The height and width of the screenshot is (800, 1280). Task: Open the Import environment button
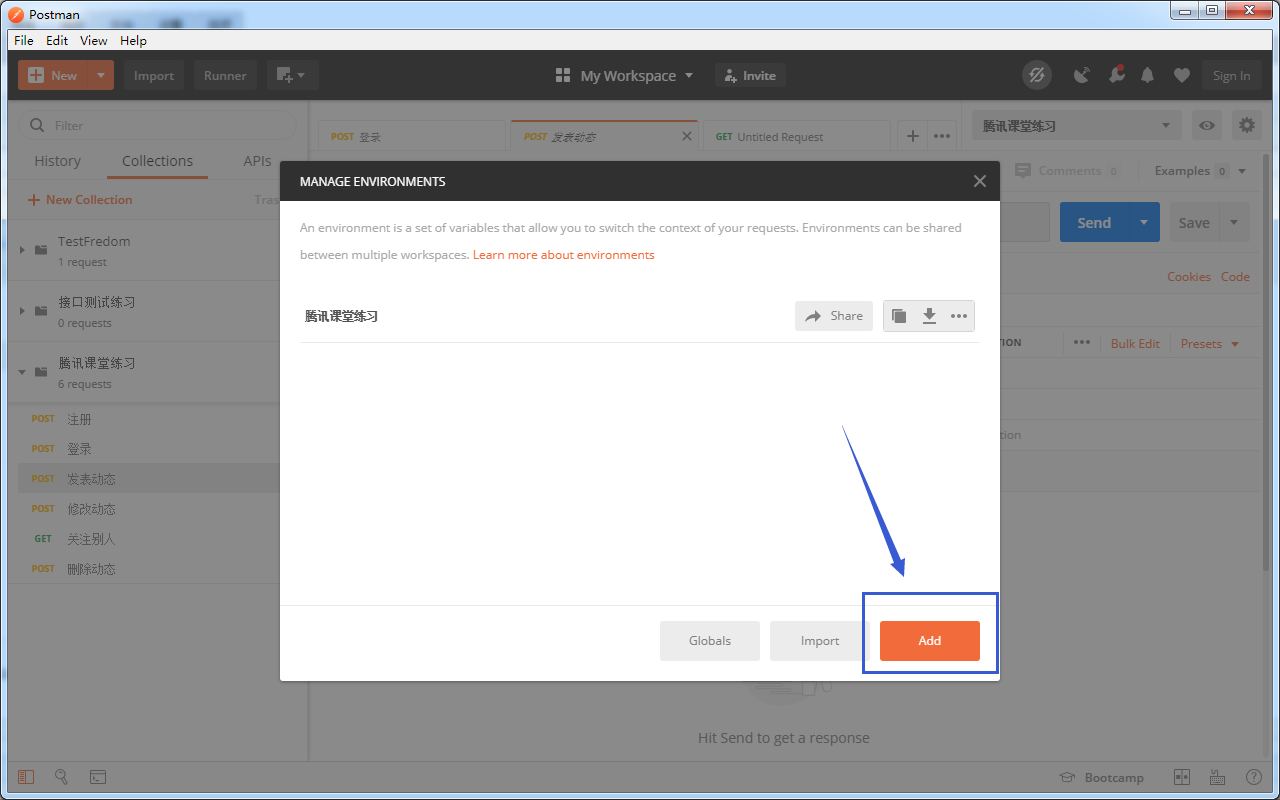(x=819, y=641)
